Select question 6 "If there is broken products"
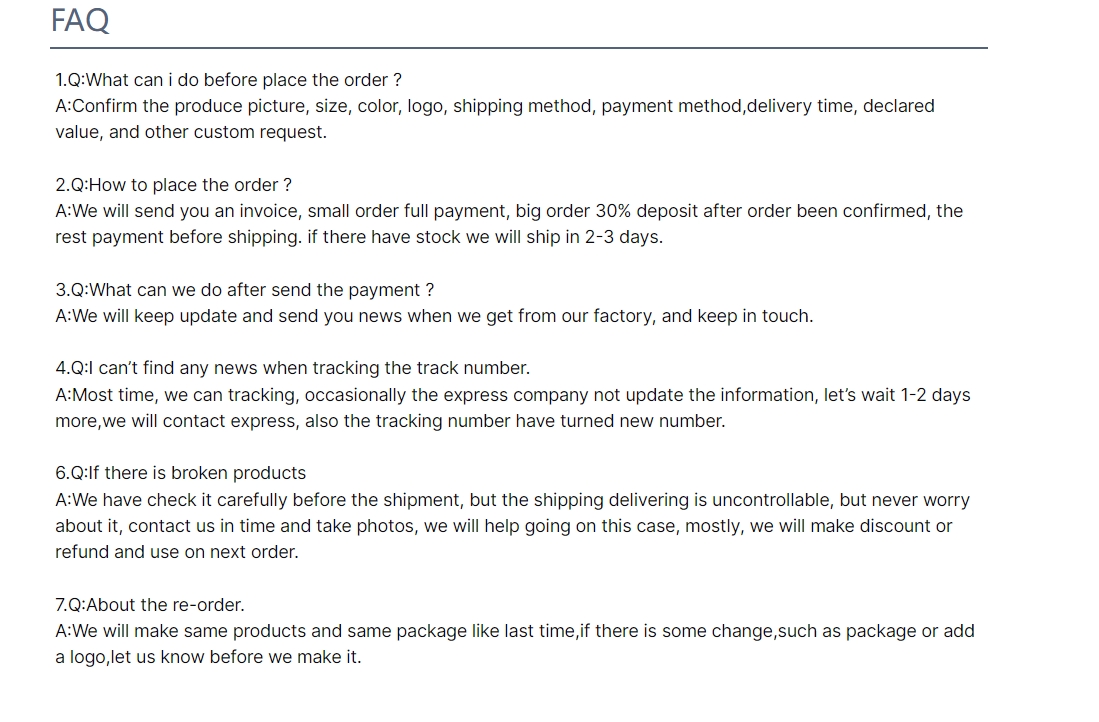 click(x=180, y=473)
